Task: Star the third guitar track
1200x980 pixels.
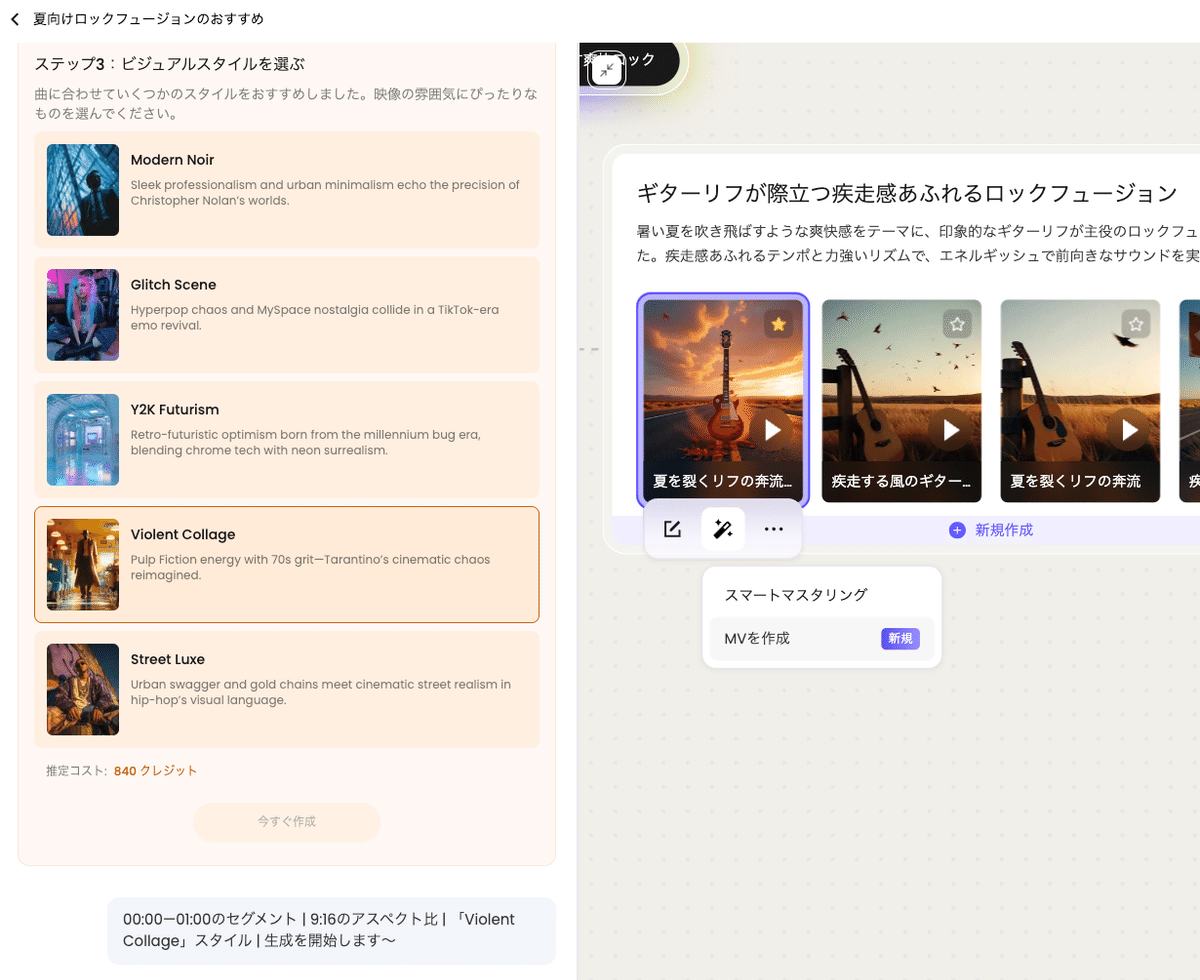Action: [1135, 324]
